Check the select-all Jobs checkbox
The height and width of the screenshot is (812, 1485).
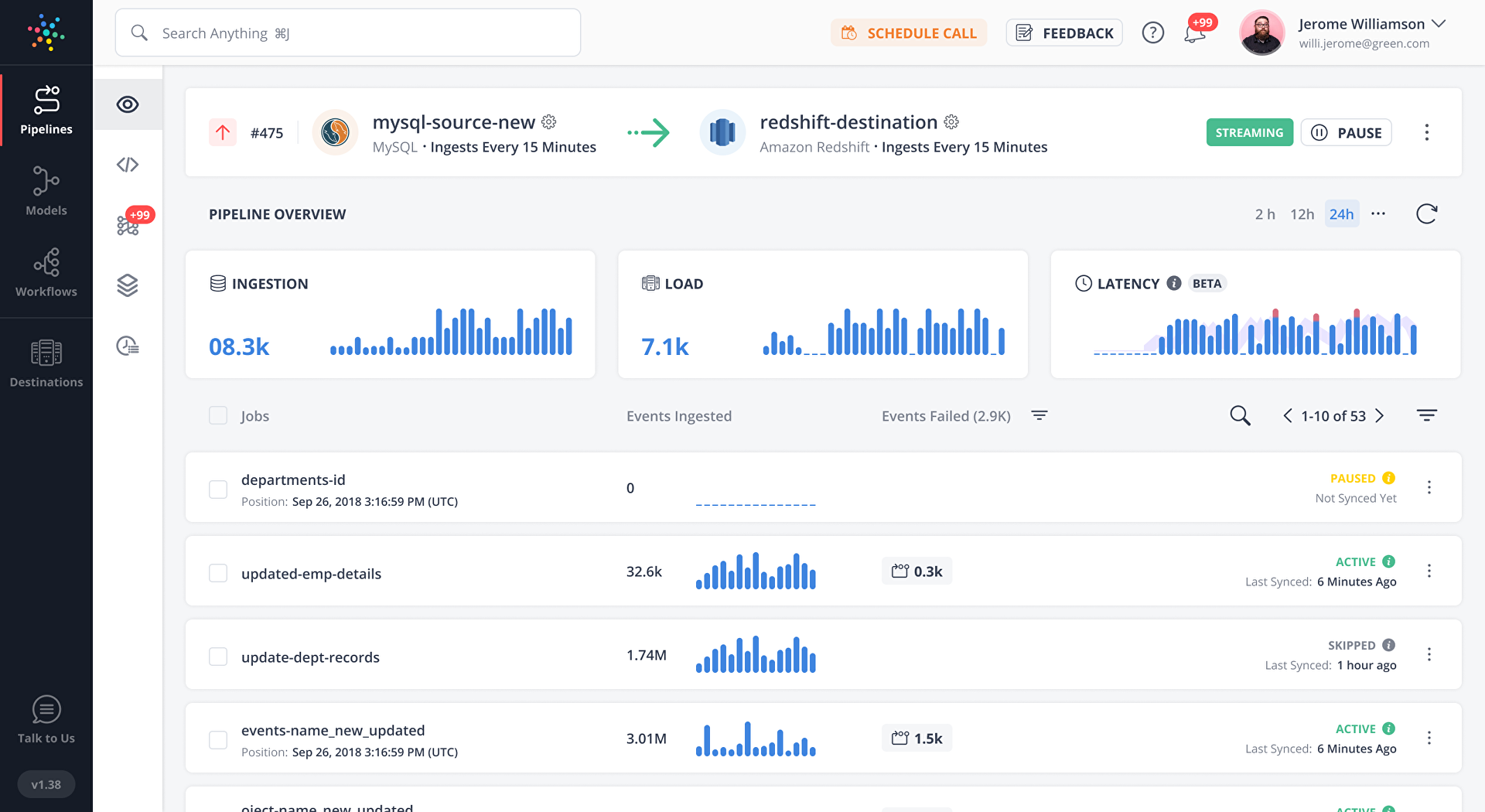(217, 415)
